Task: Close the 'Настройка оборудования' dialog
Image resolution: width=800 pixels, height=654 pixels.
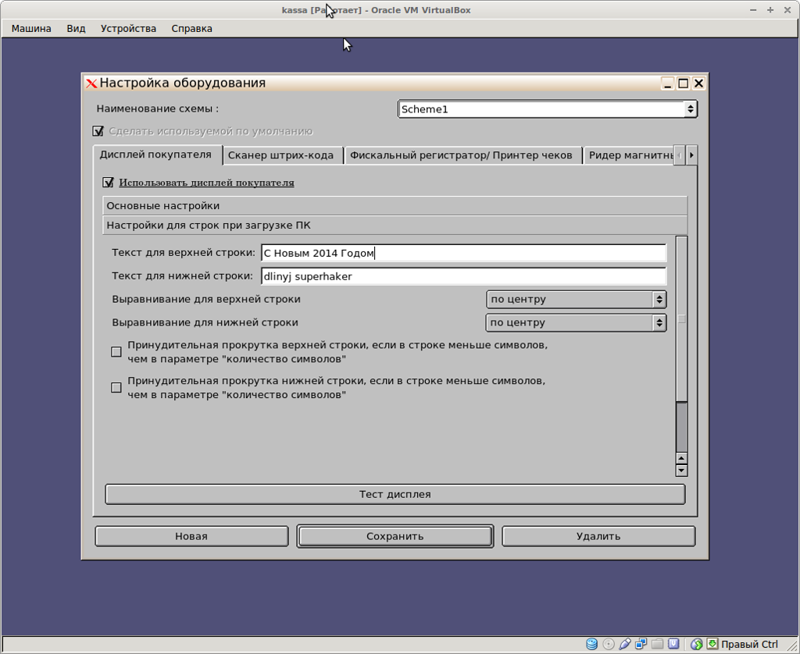Action: coord(699,83)
